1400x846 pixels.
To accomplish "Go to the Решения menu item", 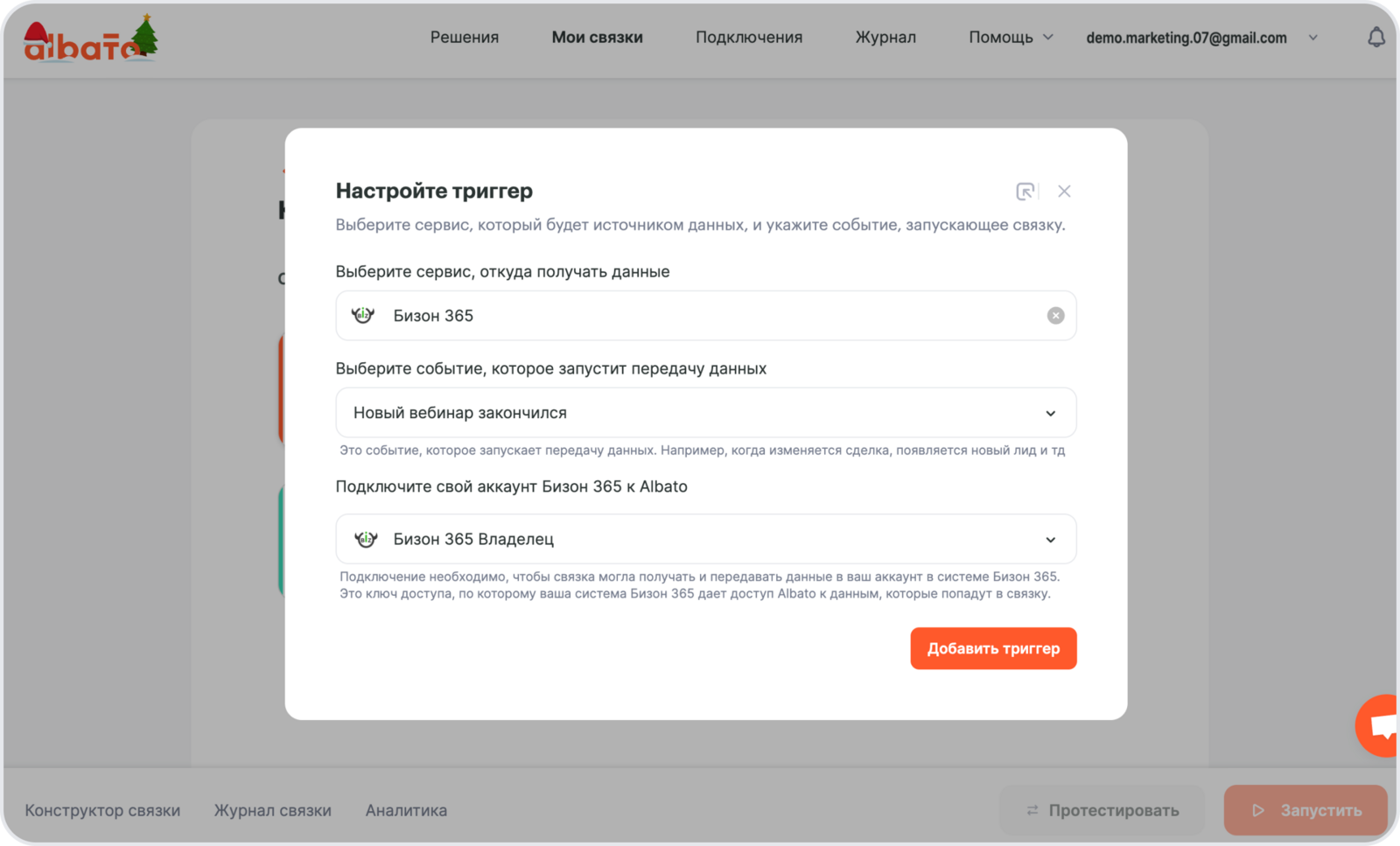I will (464, 38).
